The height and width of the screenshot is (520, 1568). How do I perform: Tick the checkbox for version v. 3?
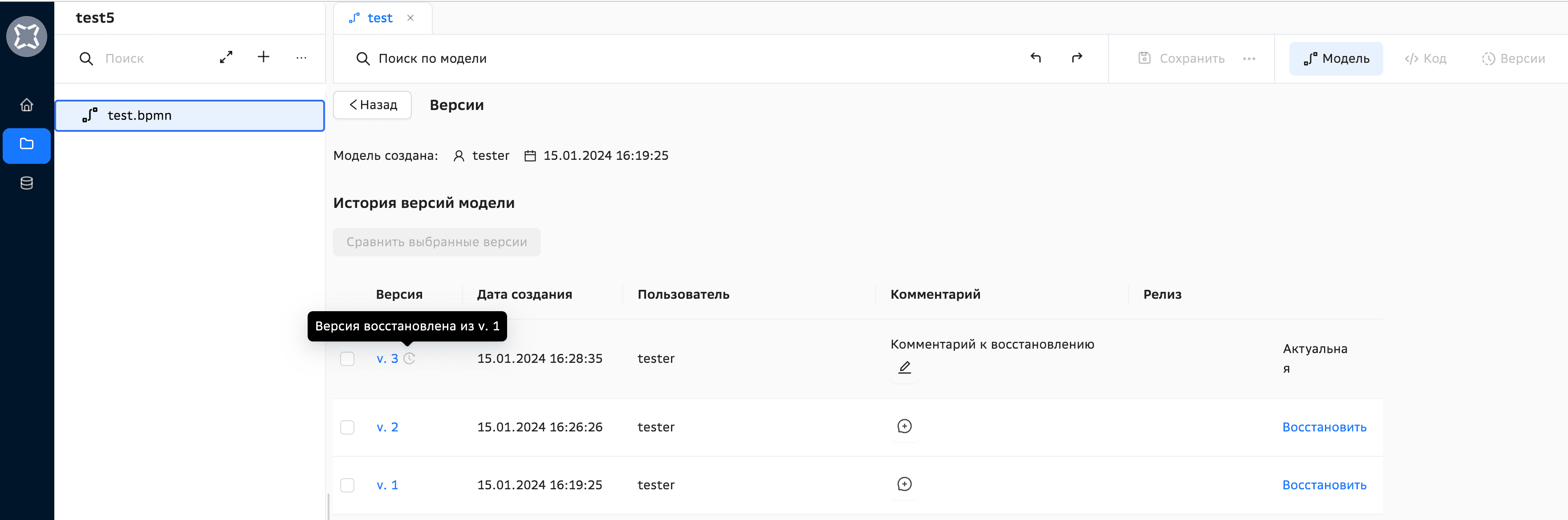pyautogui.click(x=347, y=359)
